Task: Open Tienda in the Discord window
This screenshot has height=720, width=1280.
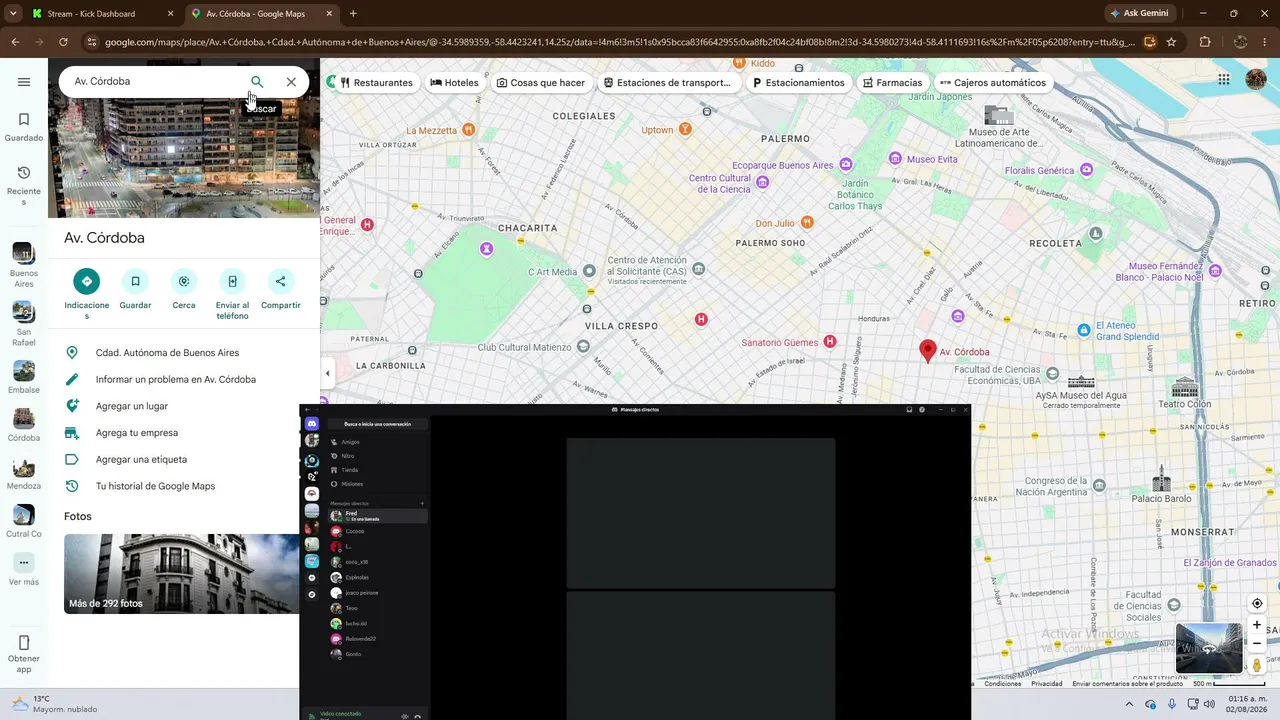Action: [378, 470]
